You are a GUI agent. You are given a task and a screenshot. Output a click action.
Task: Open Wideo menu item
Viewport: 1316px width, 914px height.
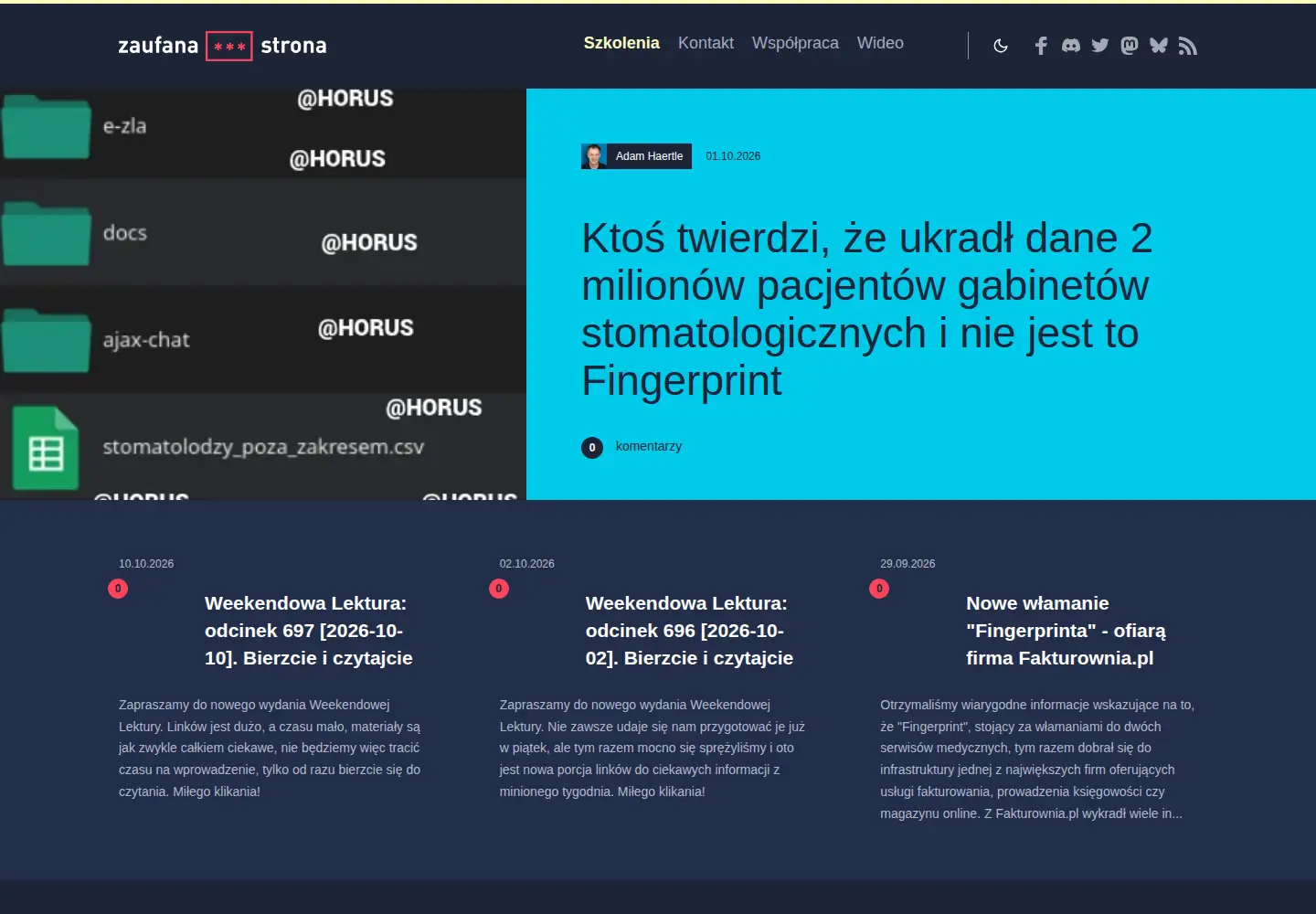880,43
